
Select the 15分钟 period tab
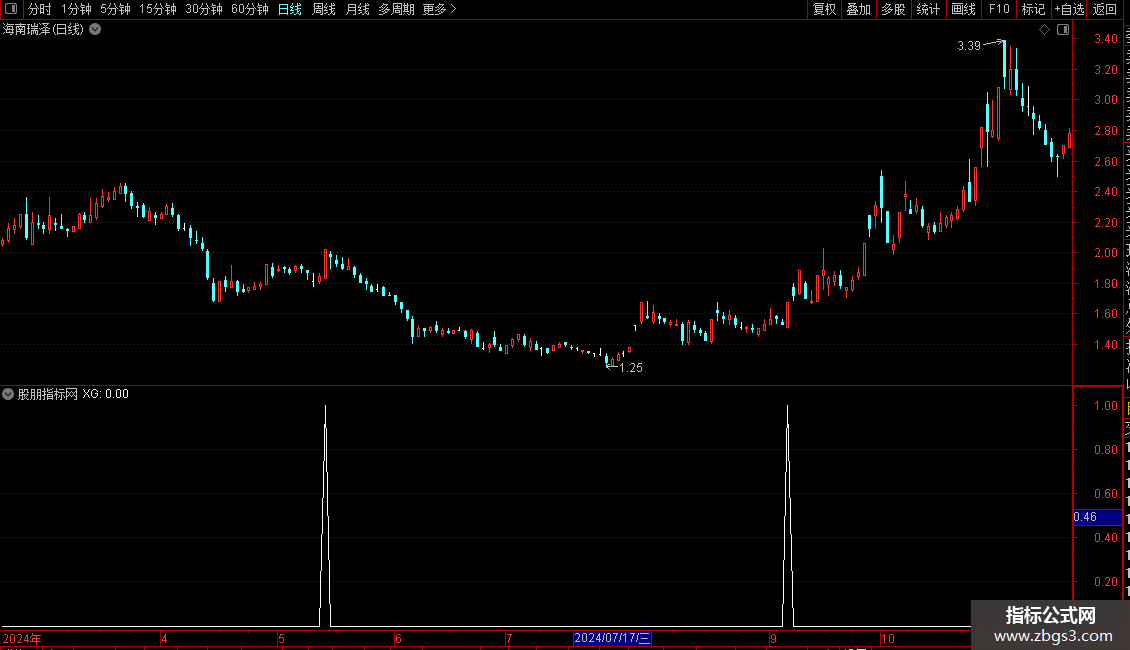tap(158, 9)
